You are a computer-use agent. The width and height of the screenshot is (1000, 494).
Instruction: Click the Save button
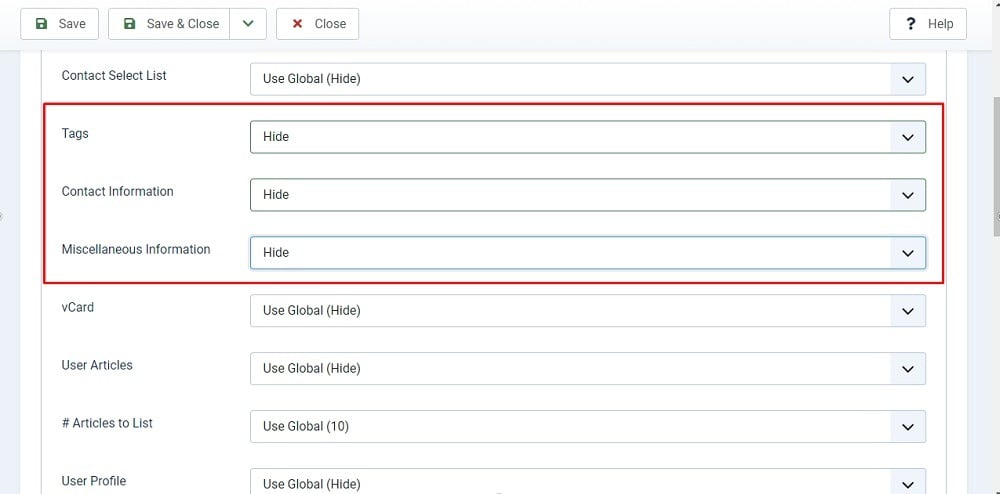pyautogui.click(x=59, y=24)
